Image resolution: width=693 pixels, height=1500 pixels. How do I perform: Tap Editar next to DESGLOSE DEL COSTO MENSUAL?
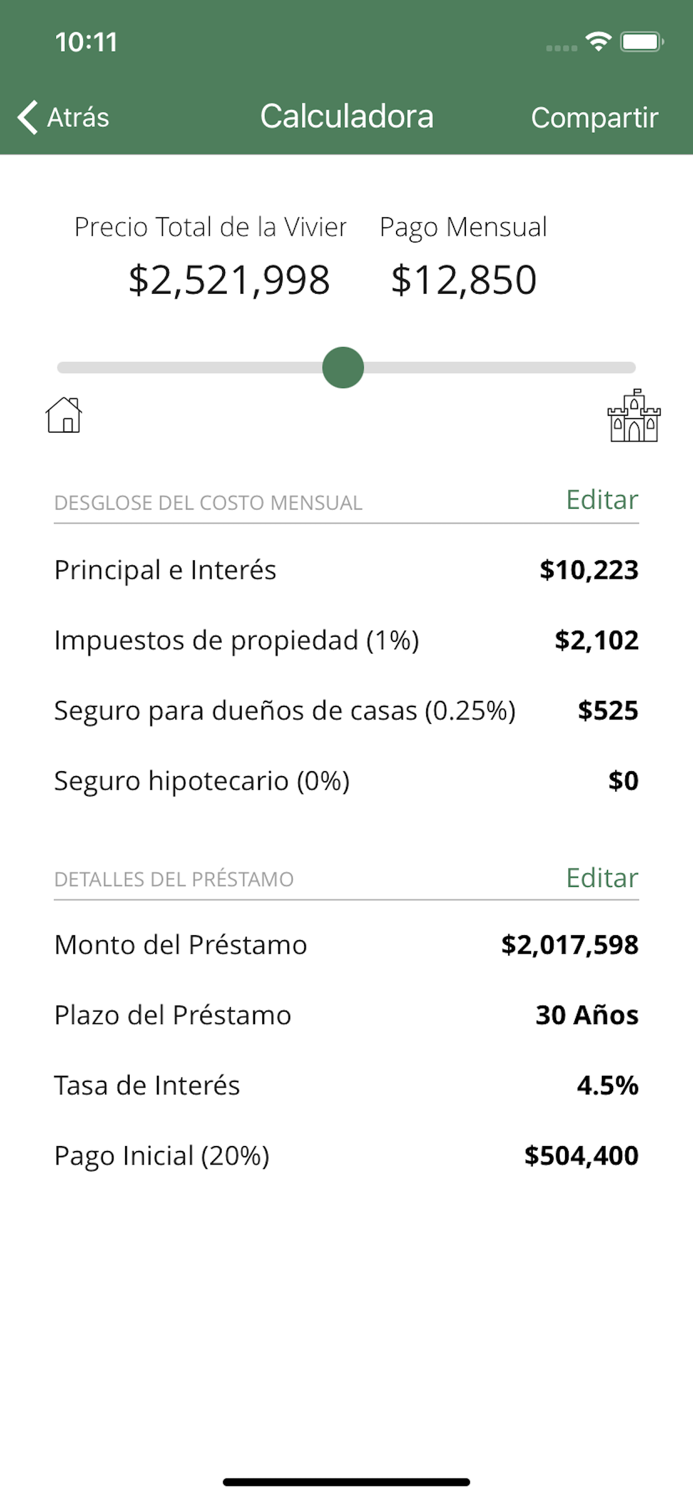(x=601, y=500)
